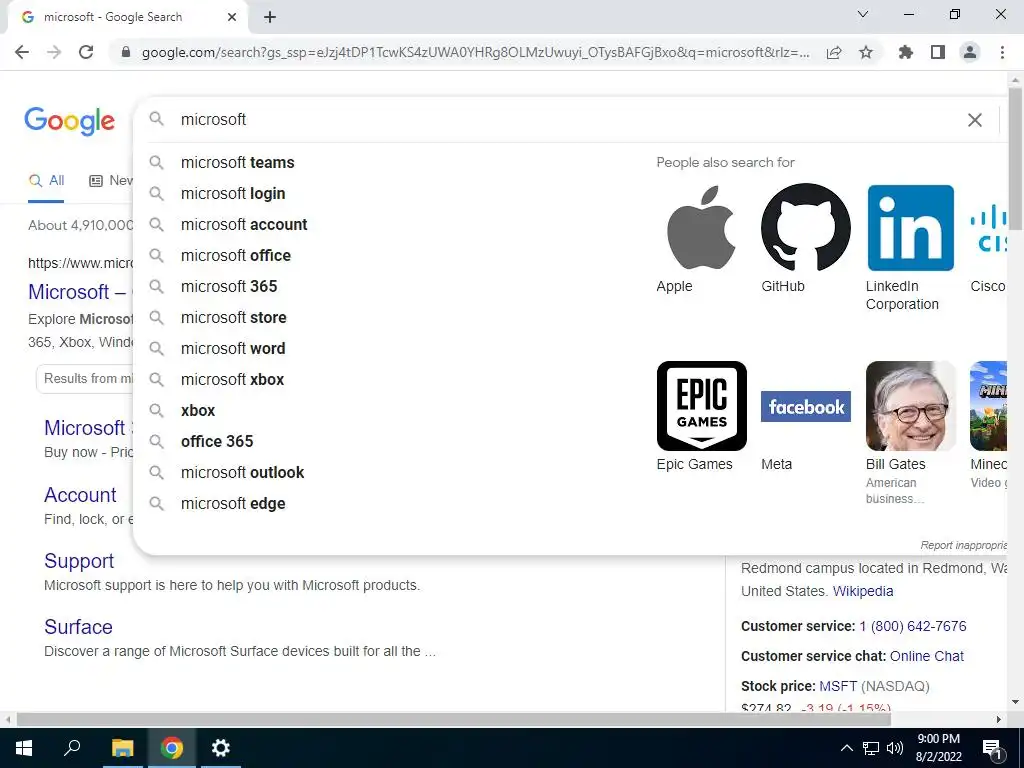
Task: Show hidden system tray icons
Action: tap(846, 748)
